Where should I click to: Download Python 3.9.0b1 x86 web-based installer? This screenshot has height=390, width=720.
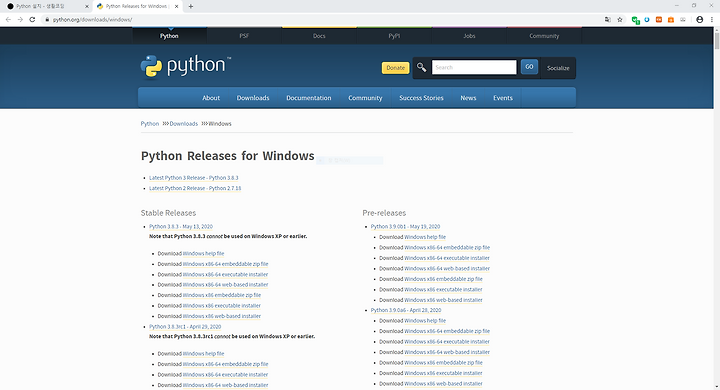444,300
